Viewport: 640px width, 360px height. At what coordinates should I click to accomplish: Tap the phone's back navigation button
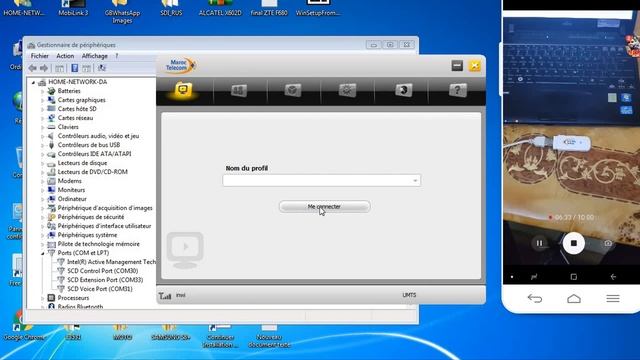[535, 299]
